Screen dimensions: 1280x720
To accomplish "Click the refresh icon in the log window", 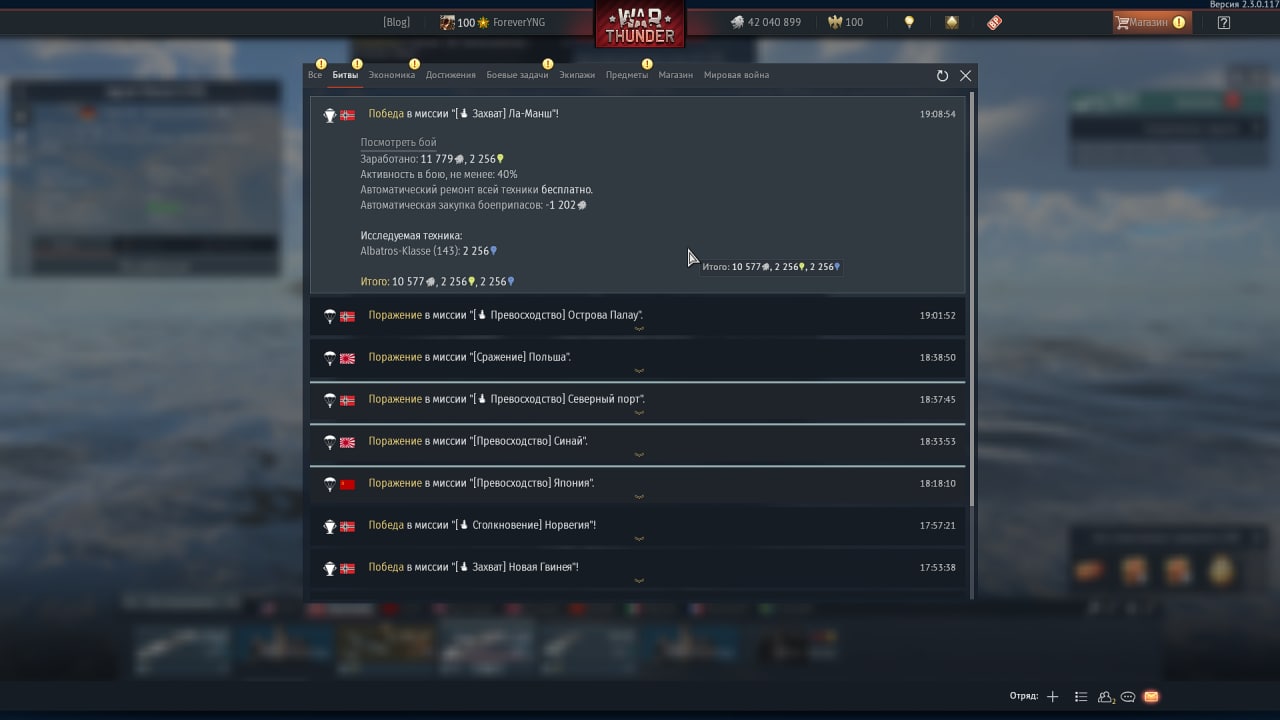I will [x=942, y=76].
